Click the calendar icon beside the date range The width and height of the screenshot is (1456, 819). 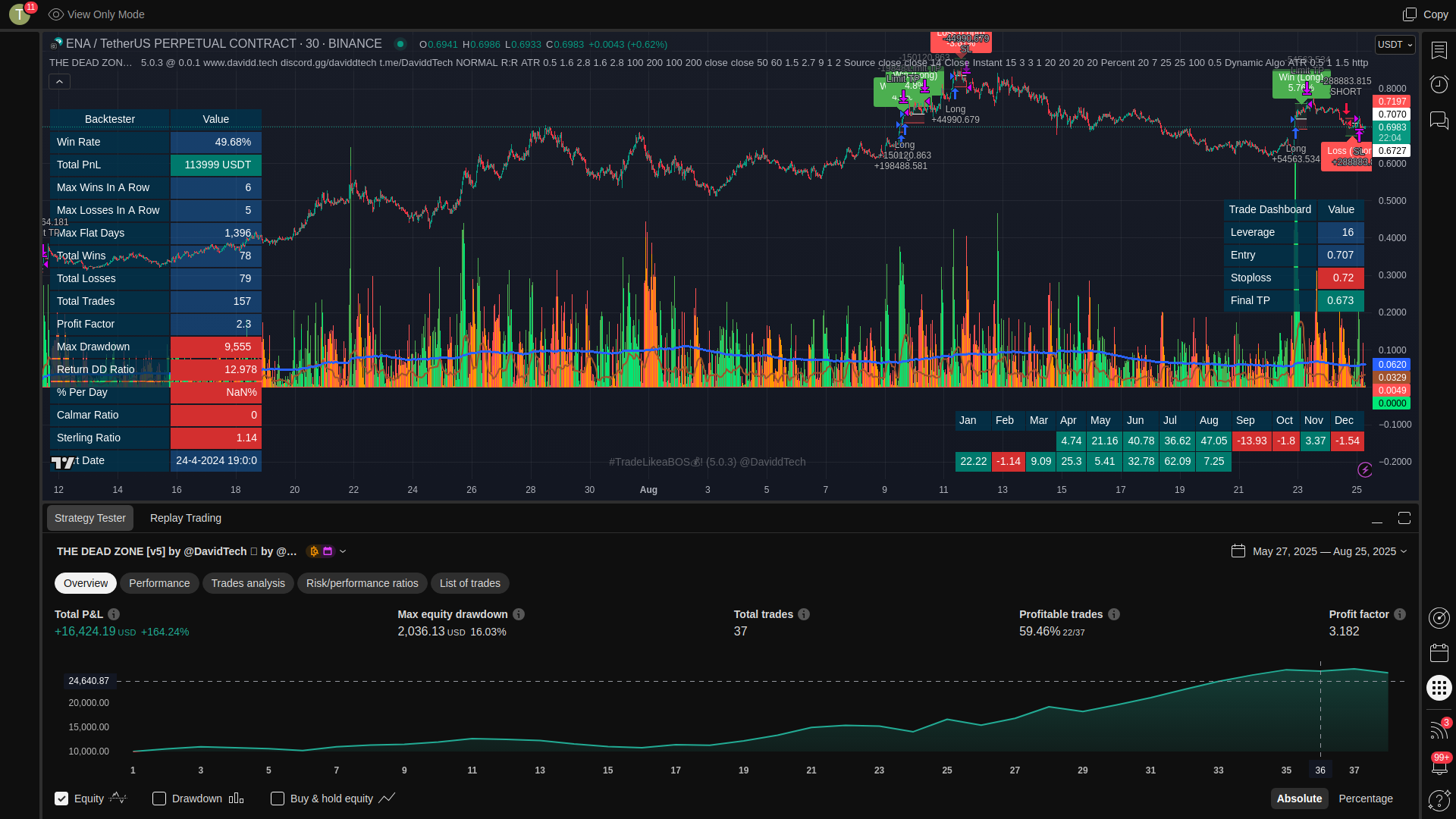tap(1238, 551)
